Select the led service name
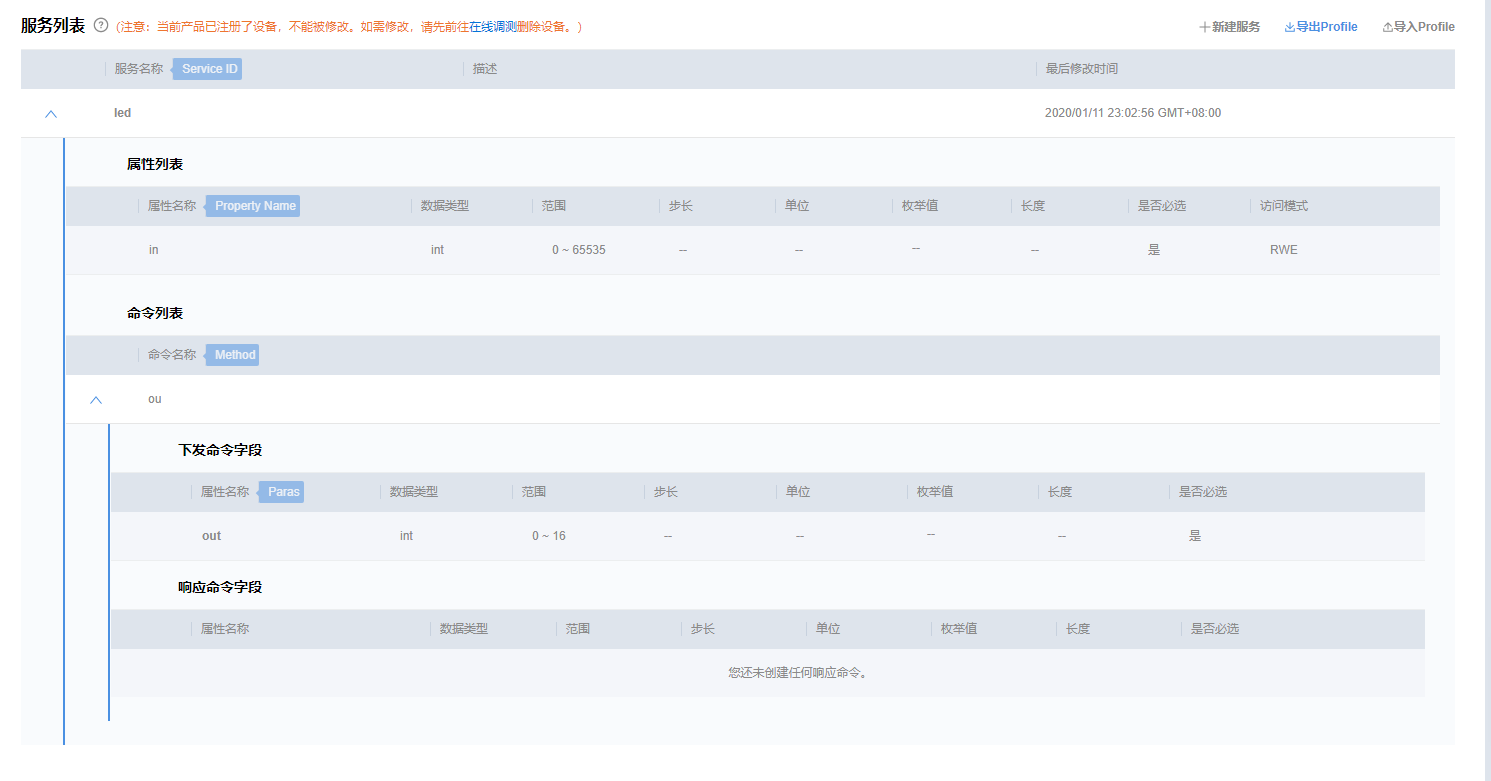 (123, 113)
